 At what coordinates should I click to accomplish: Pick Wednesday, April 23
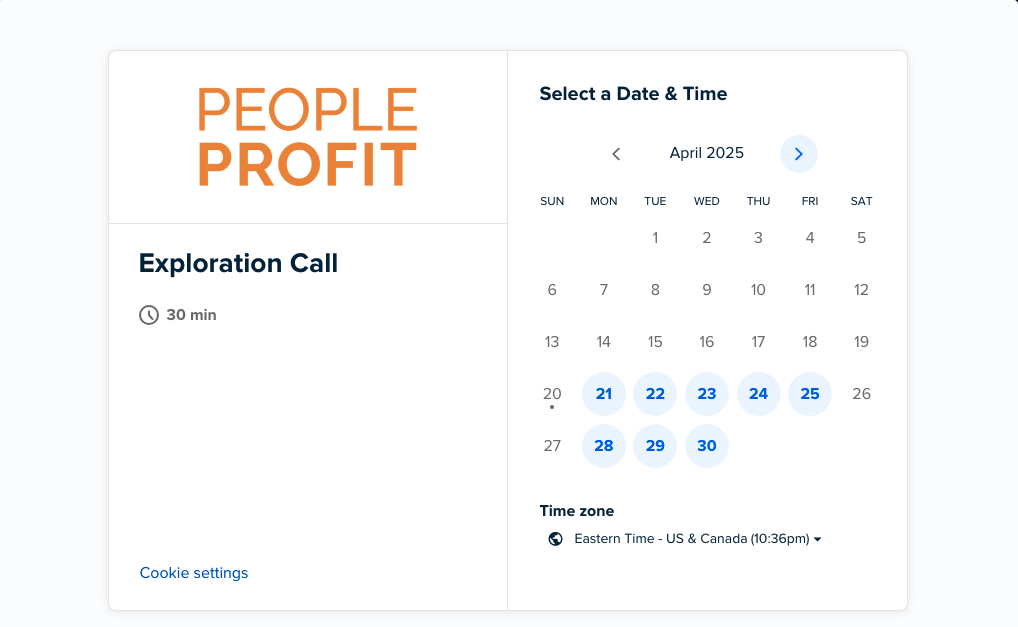pos(707,394)
